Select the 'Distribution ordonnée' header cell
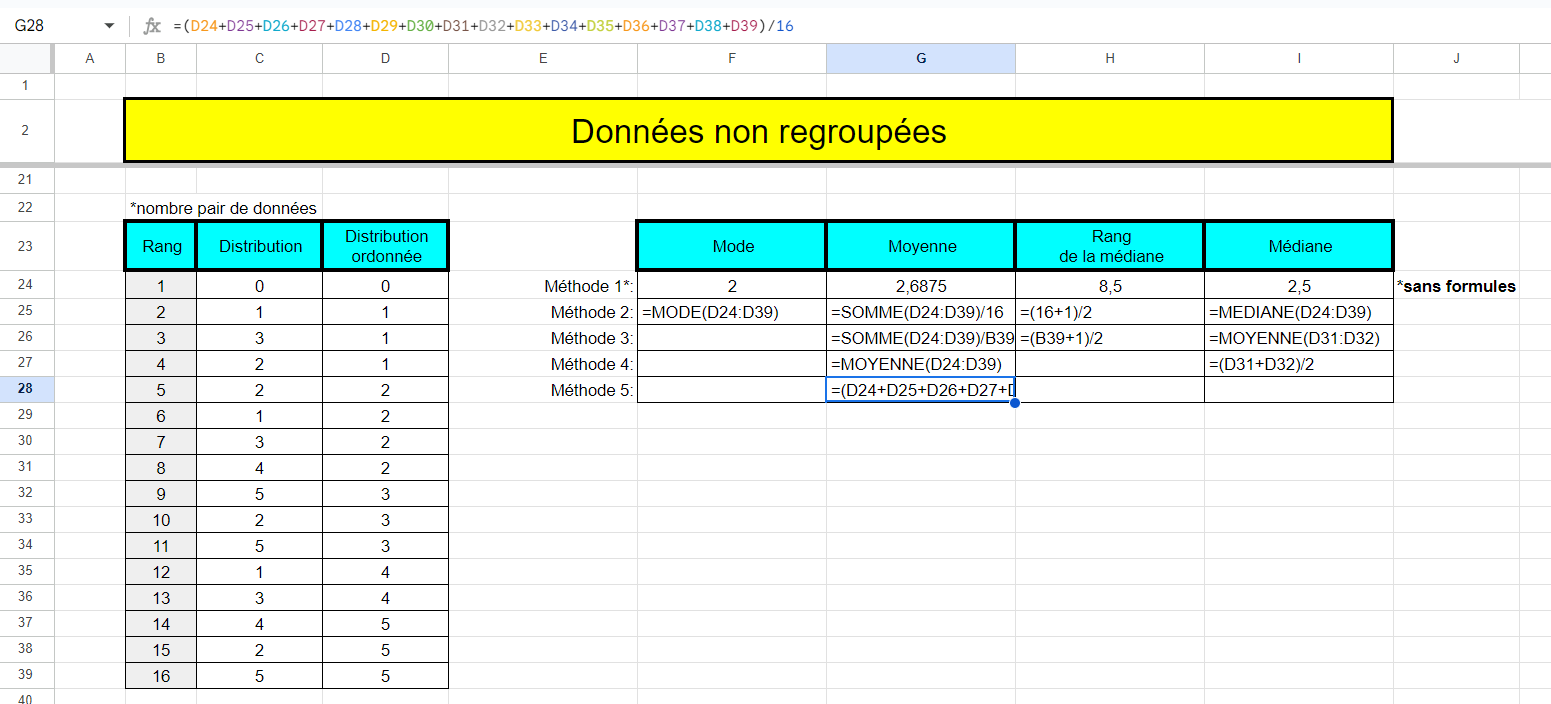 click(385, 245)
